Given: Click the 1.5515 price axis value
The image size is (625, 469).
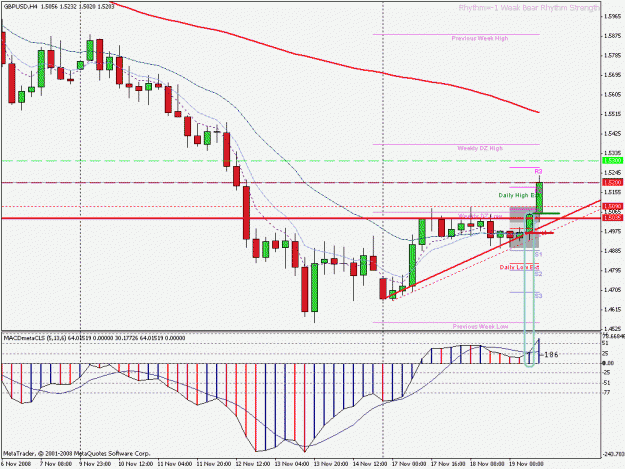Looking at the screenshot, I should pyautogui.click(x=613, y=114).
